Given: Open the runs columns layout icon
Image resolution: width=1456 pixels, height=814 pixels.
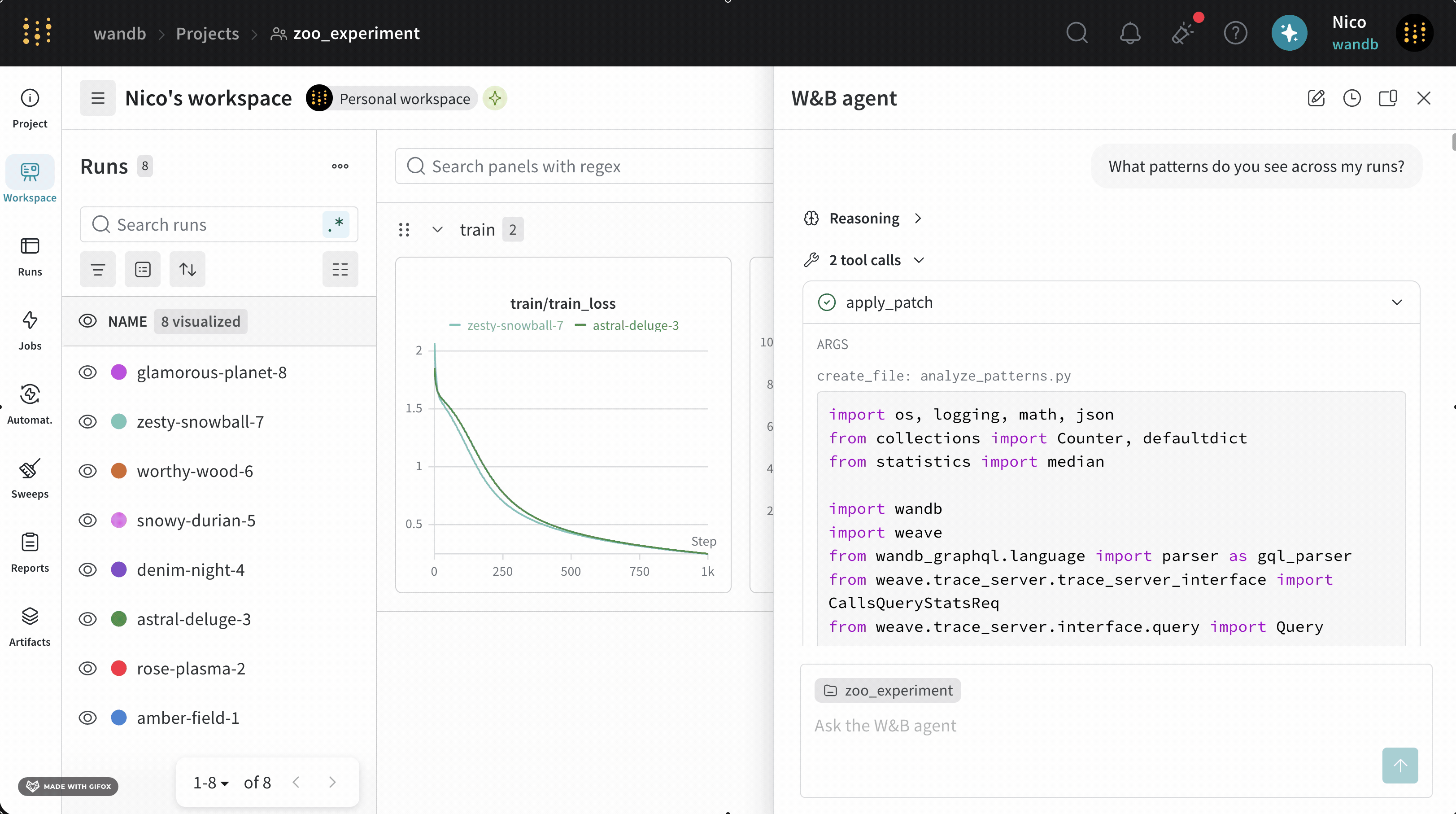Looking at the screenshot, I should pyautogui.click(x=340, y=269).
